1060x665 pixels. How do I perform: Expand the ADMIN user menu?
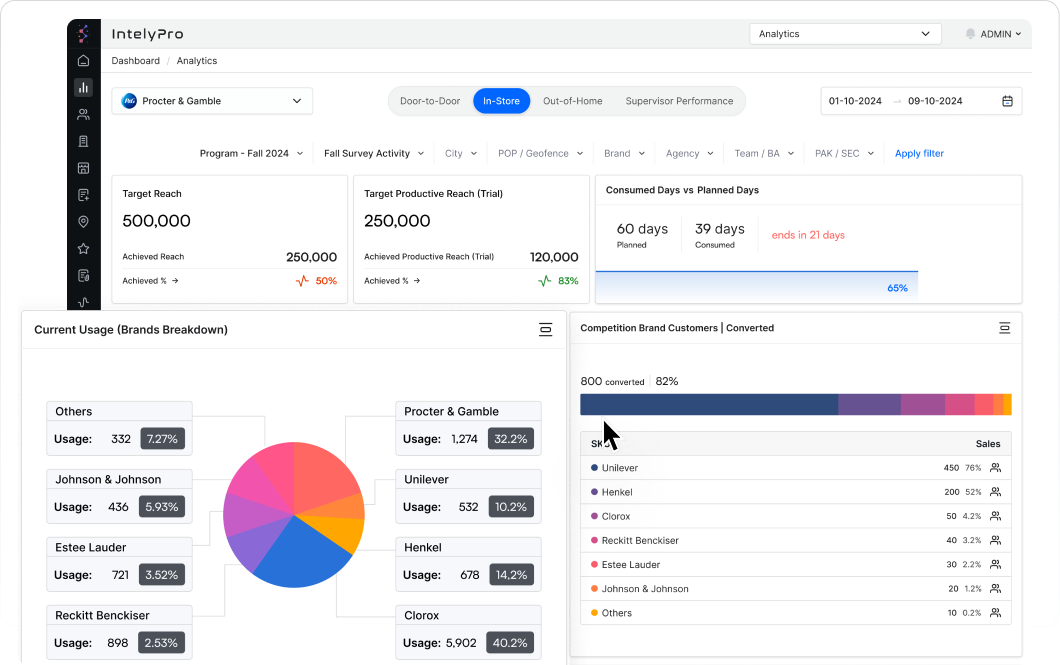pos(1001,34)
